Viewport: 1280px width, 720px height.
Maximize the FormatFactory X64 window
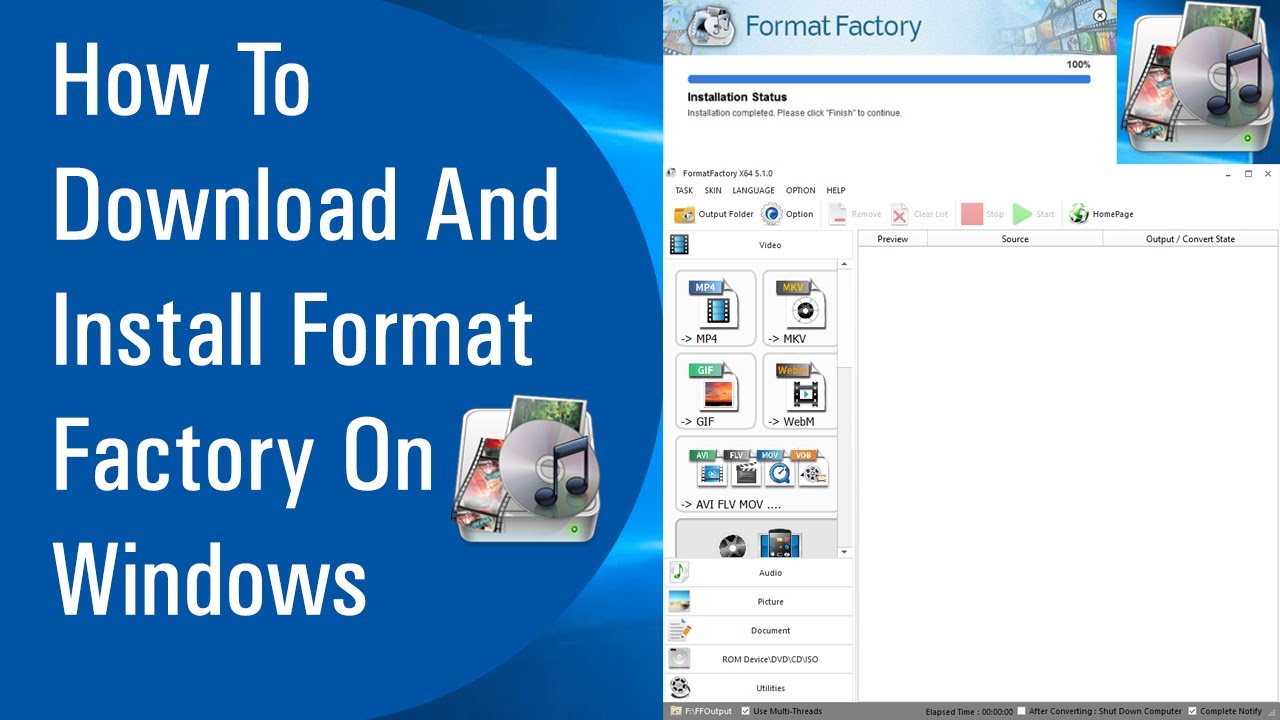click(1248, 173)
